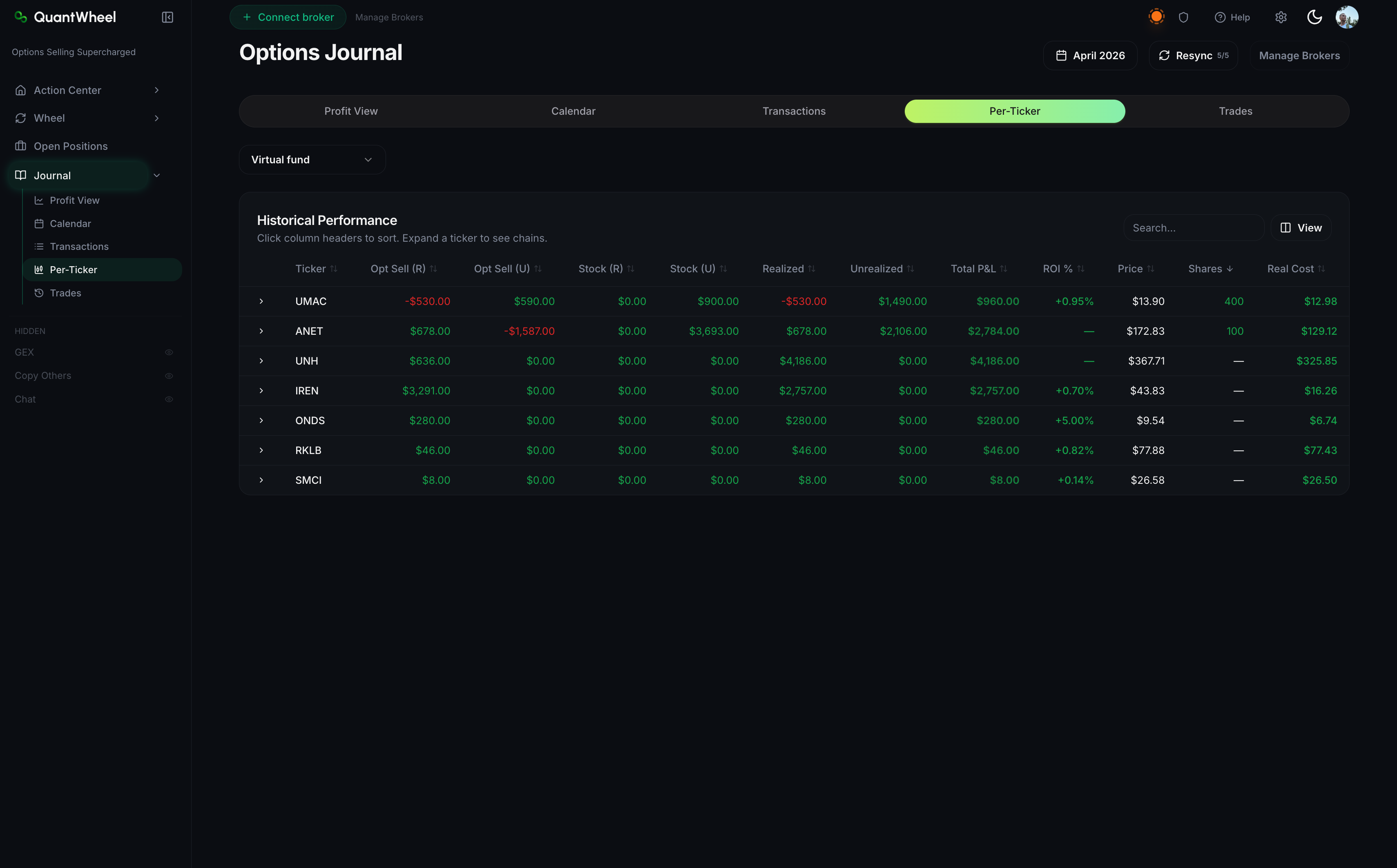Expand the UMAC ticker row
The width and height of the screenshot is (1397, 868).
(x=261, y=301)
